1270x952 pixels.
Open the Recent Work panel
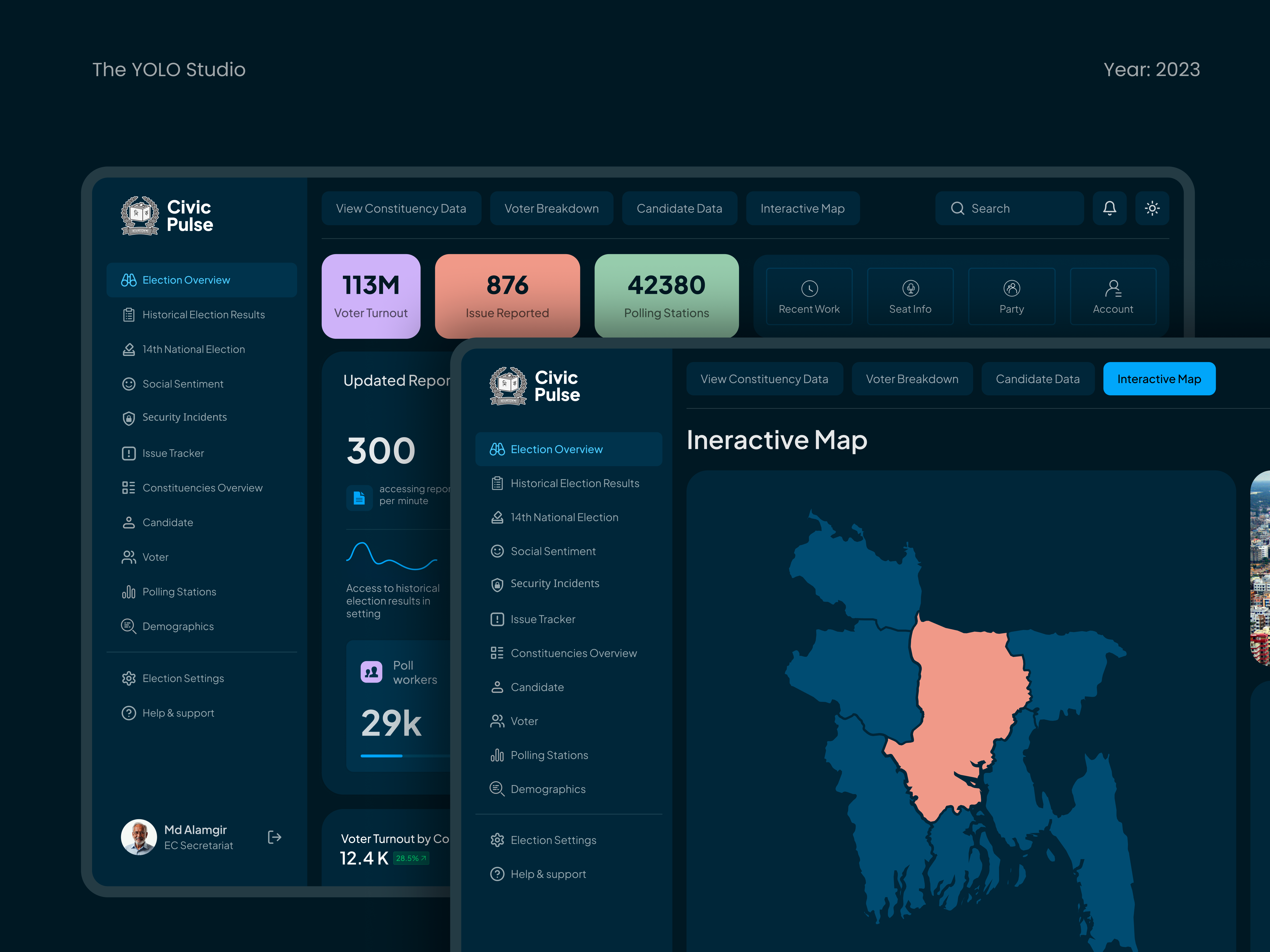click(809, 296)
